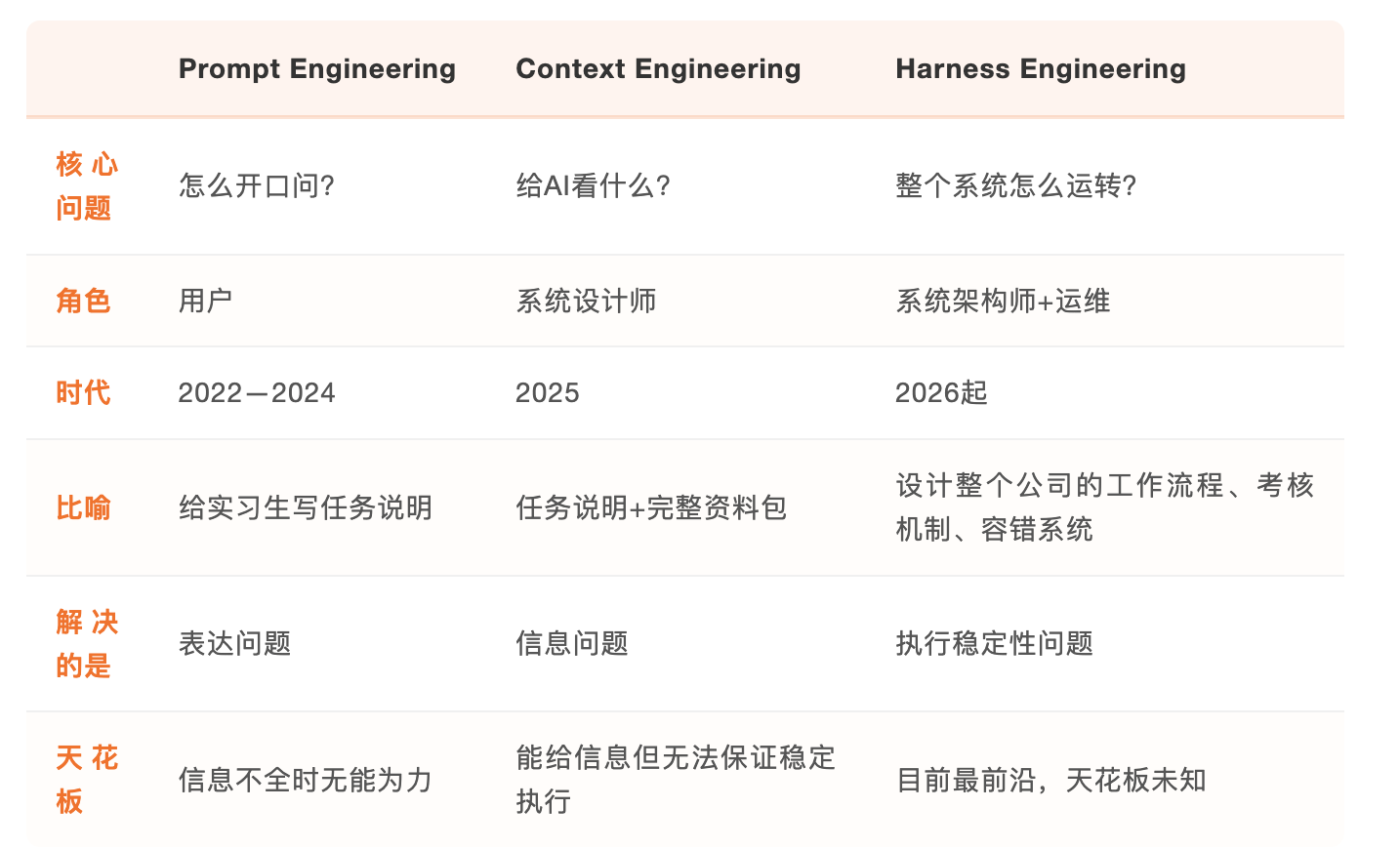Click the 天花板 row label
Image resolution: width=1400 pixels, height=849 pixels.
(86, 779)
